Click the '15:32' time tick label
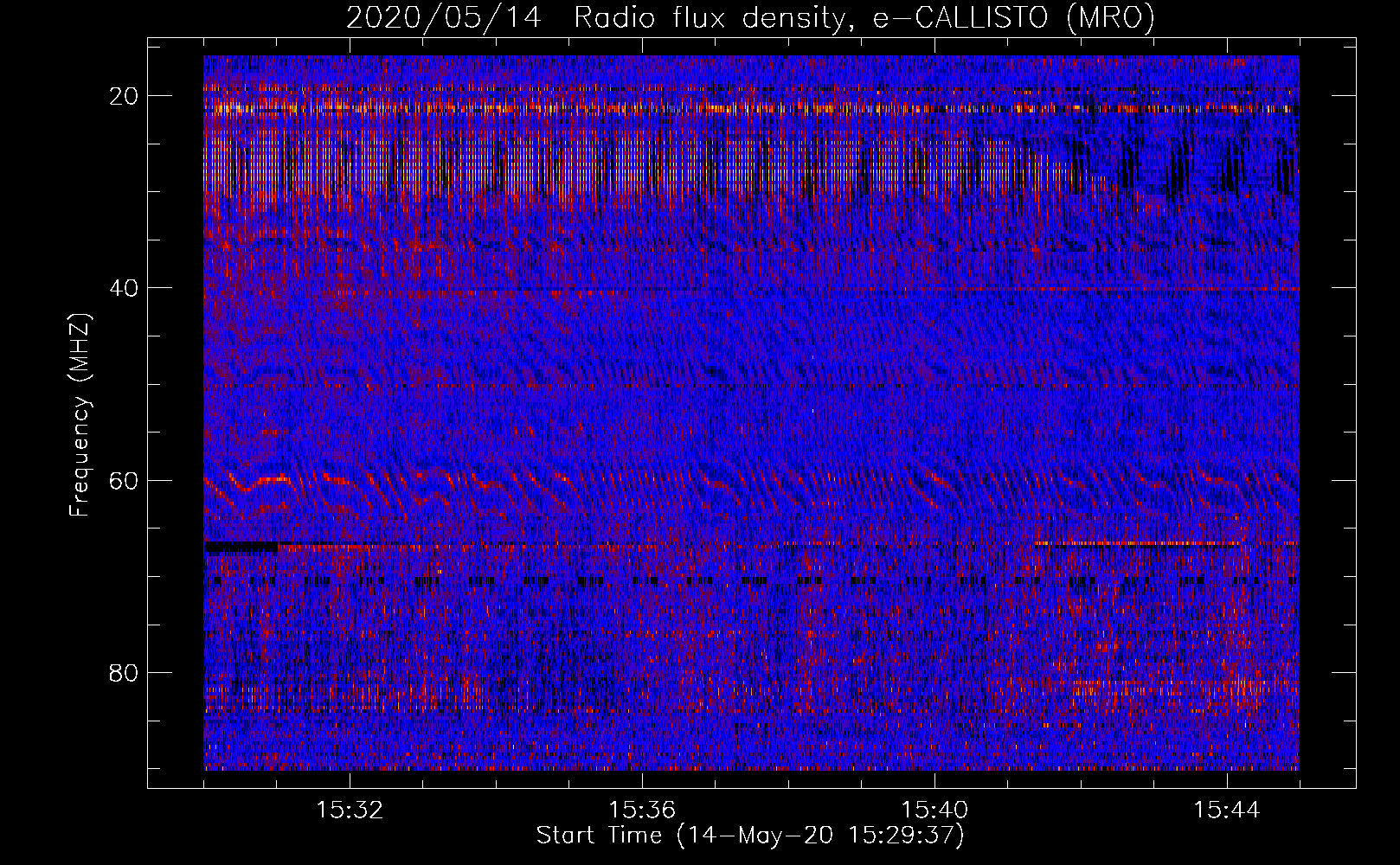 click(350, 811)
